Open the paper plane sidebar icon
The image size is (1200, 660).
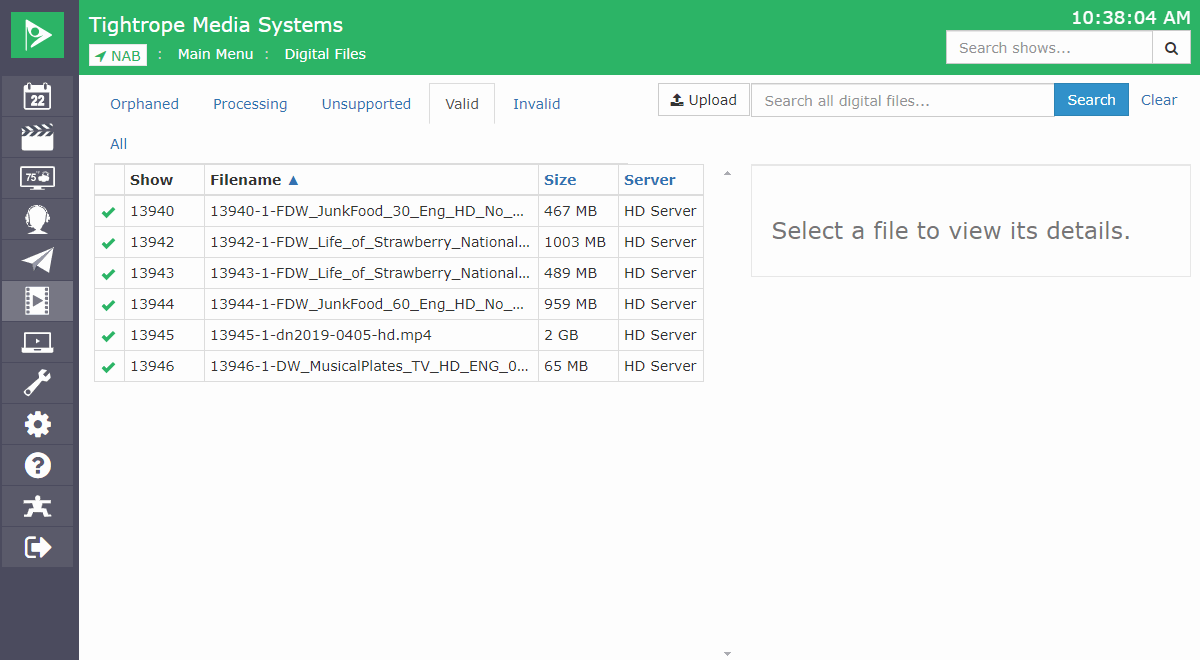(37, 260)
